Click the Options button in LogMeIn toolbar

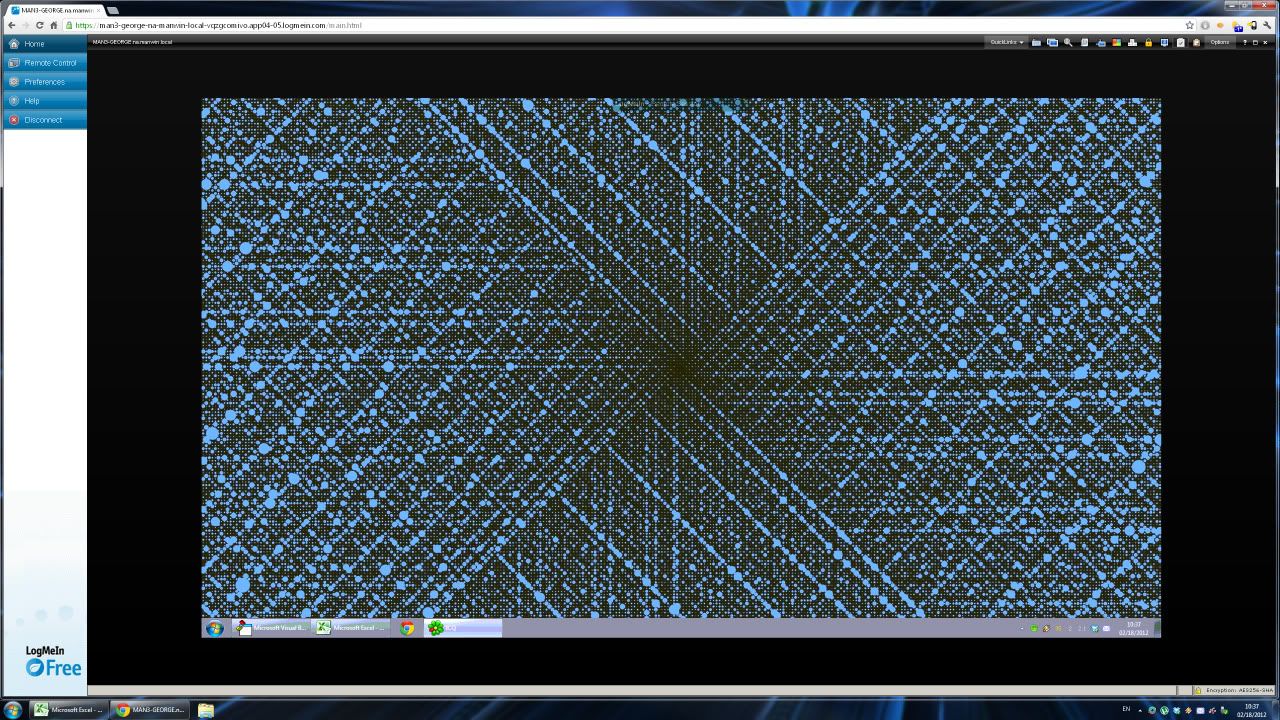pyautogui.click(x=1219, y=42)
